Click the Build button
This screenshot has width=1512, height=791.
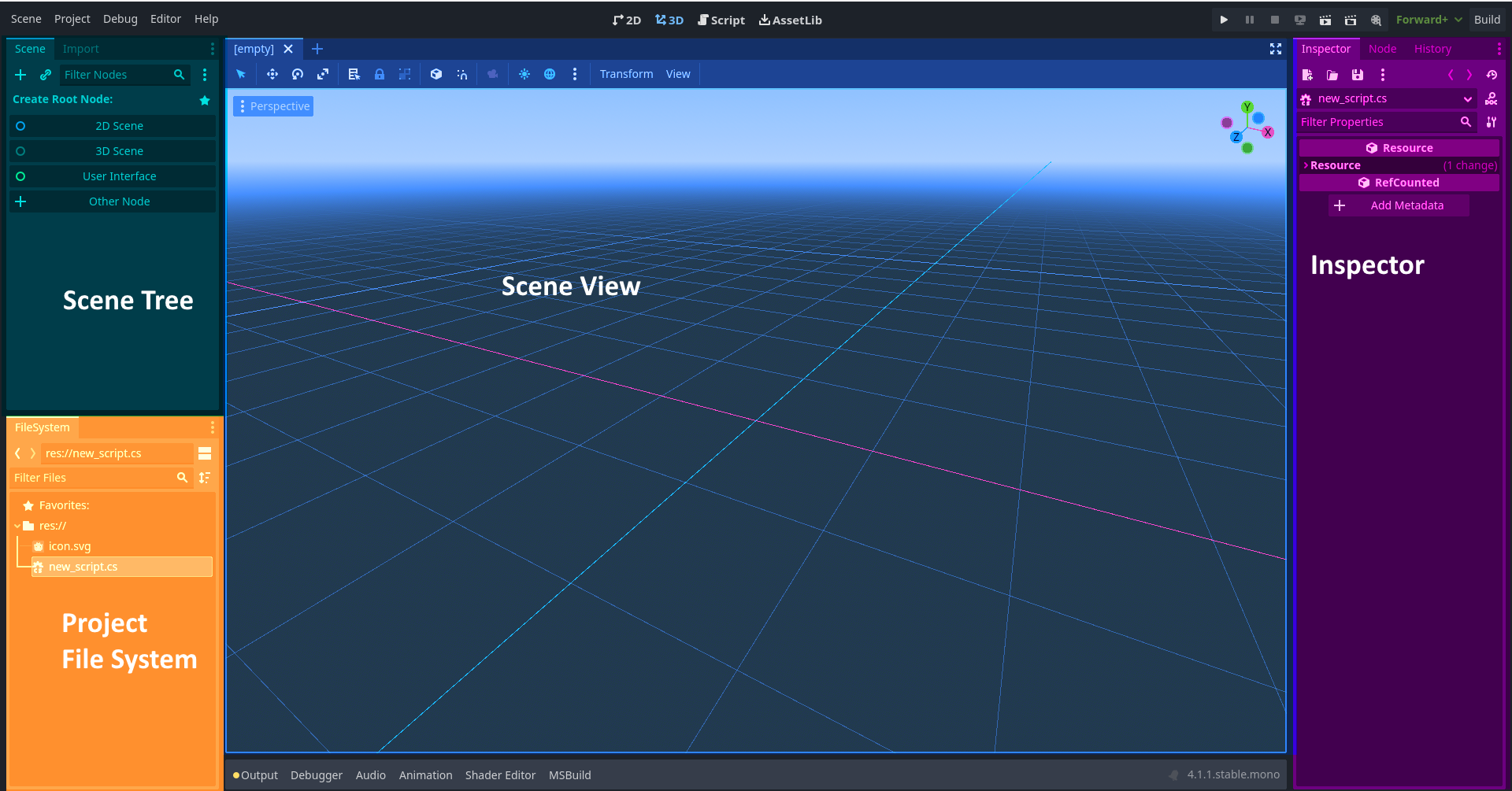pos(1487,19)
